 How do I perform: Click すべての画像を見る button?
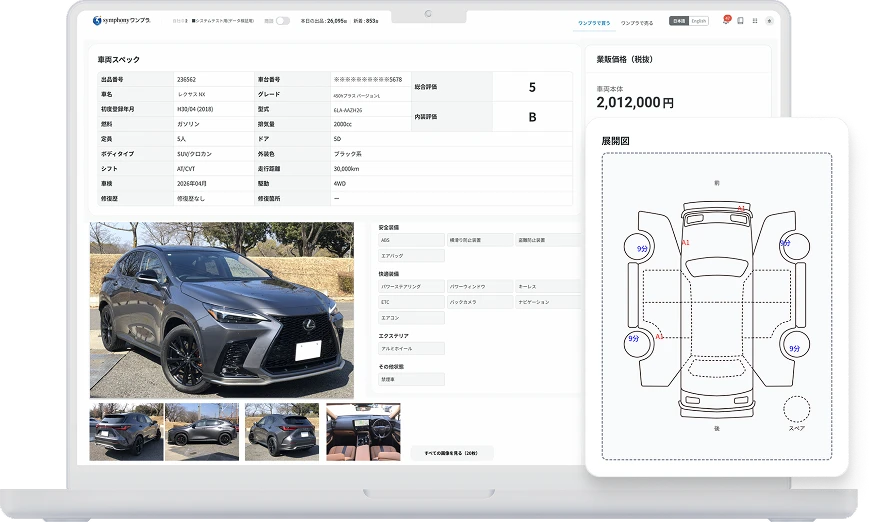point(452,453)
